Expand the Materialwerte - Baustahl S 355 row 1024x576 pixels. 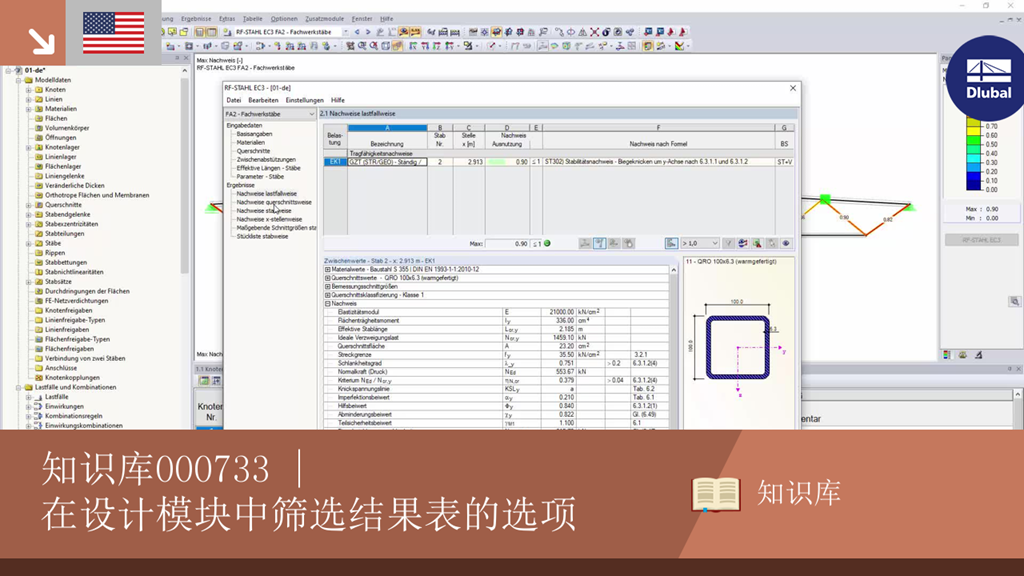[328, 269]
